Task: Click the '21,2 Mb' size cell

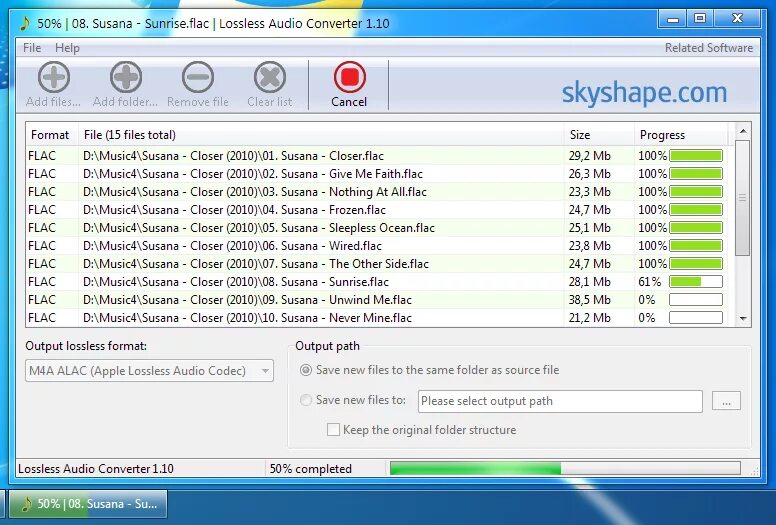Action: click(x=589, y=318)
